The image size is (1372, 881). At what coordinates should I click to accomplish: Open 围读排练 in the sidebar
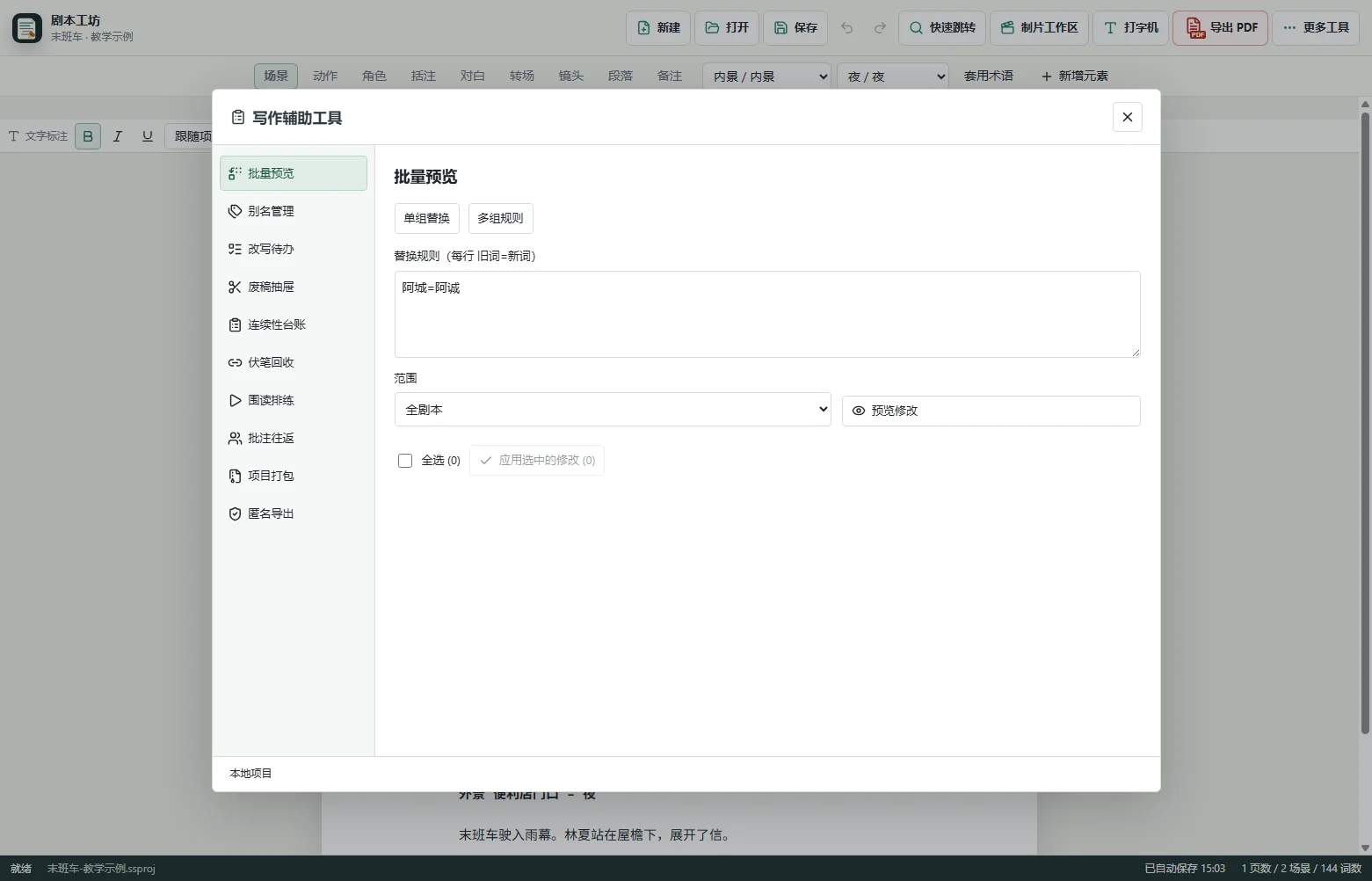tap(294, 400)
